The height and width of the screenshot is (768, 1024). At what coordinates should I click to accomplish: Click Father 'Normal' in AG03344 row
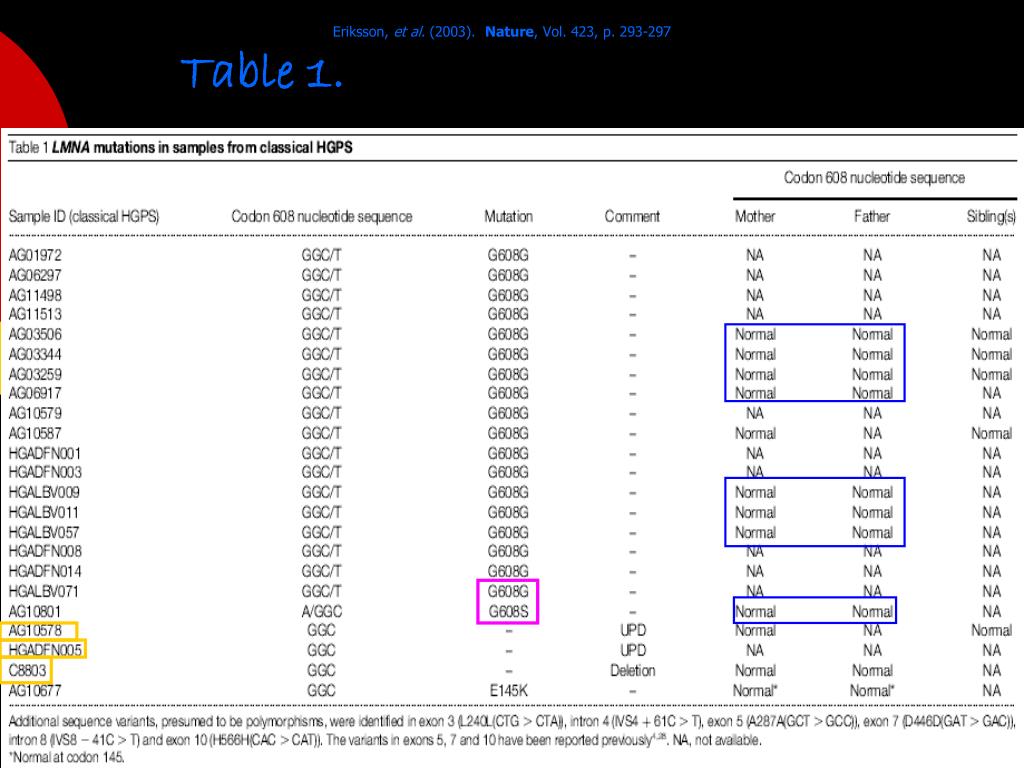pos(872,355)
